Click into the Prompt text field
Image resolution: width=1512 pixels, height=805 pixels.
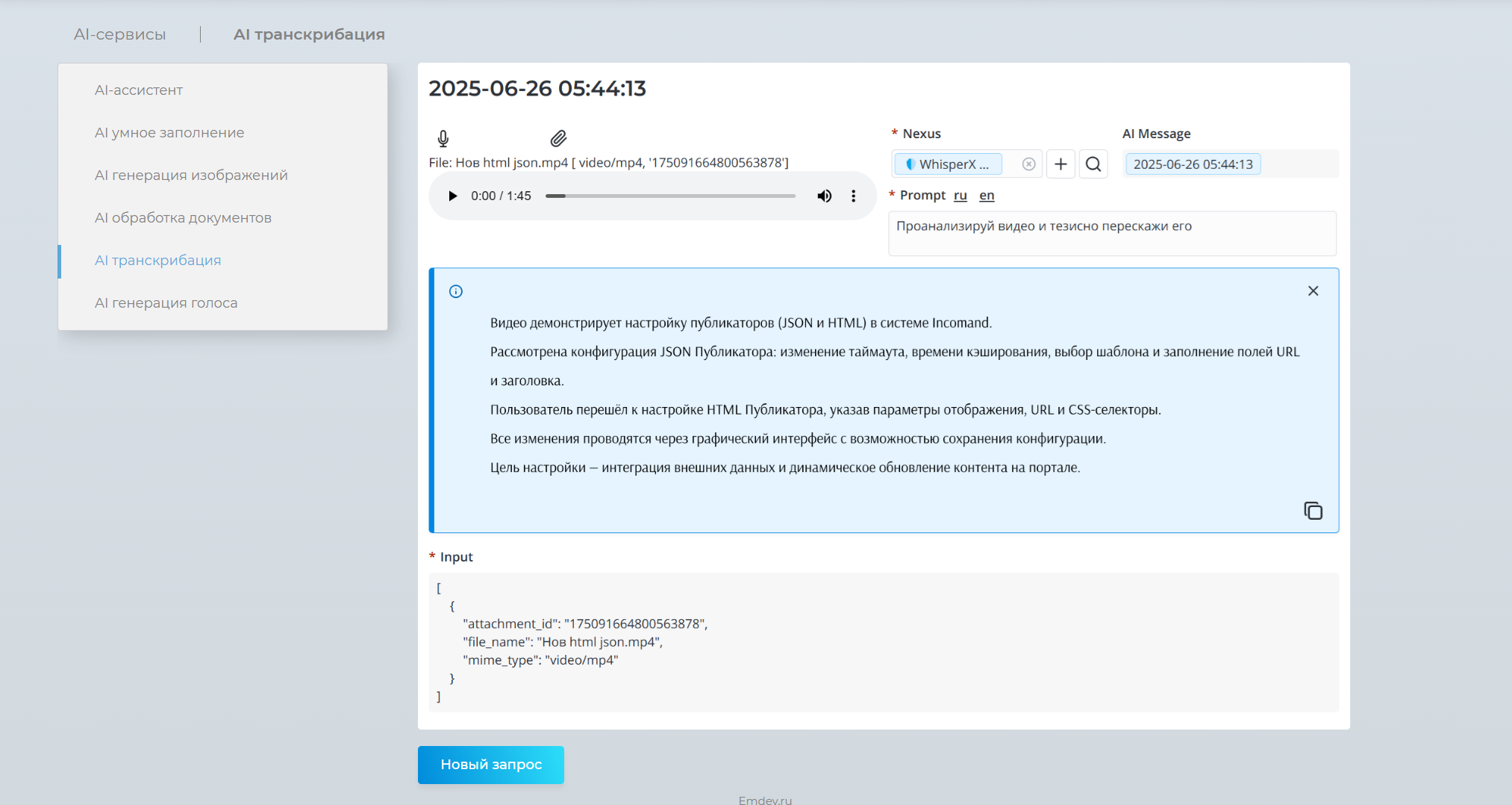1111,234
